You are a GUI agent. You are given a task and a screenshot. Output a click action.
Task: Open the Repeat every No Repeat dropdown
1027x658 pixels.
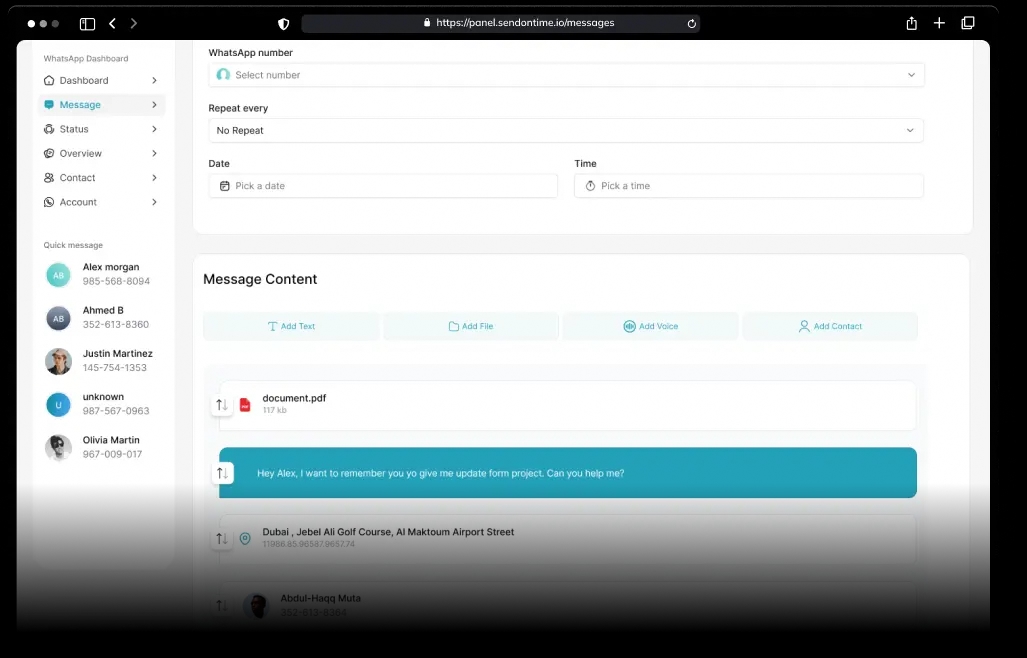566,130
